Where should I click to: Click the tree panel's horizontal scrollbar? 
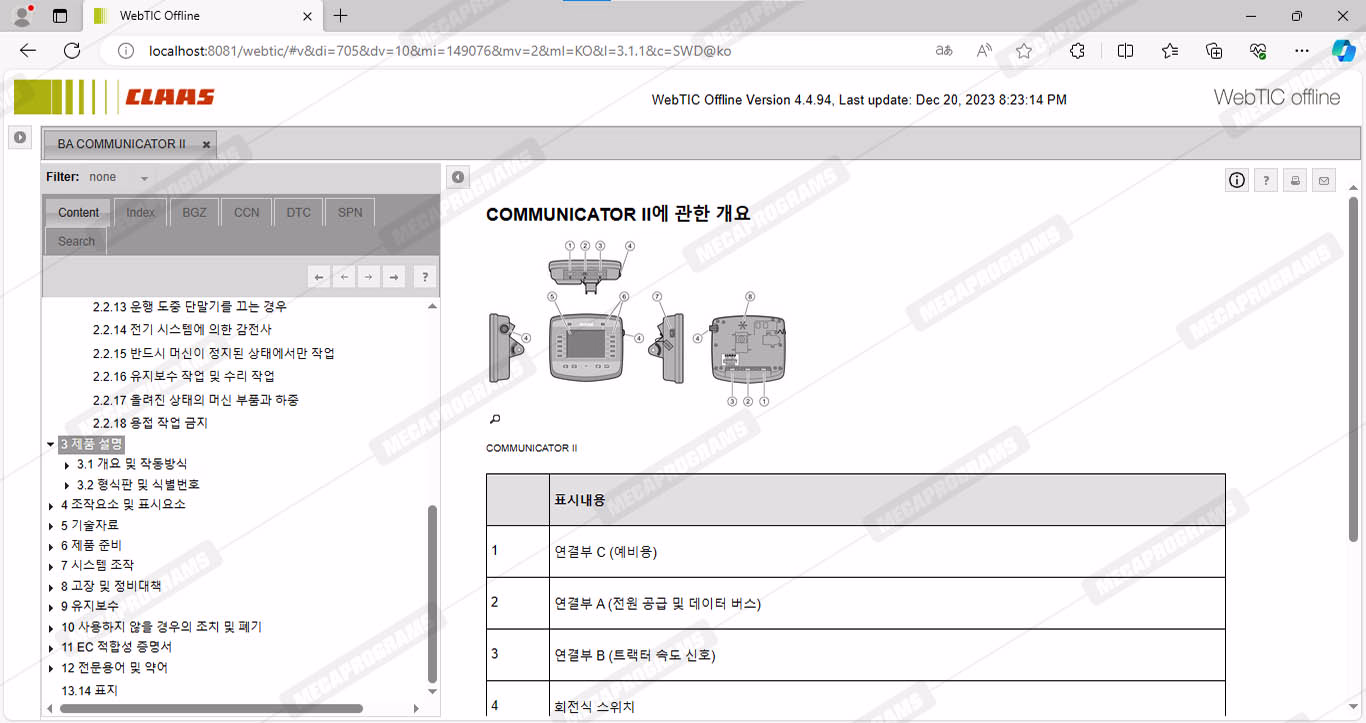(210, 708)
